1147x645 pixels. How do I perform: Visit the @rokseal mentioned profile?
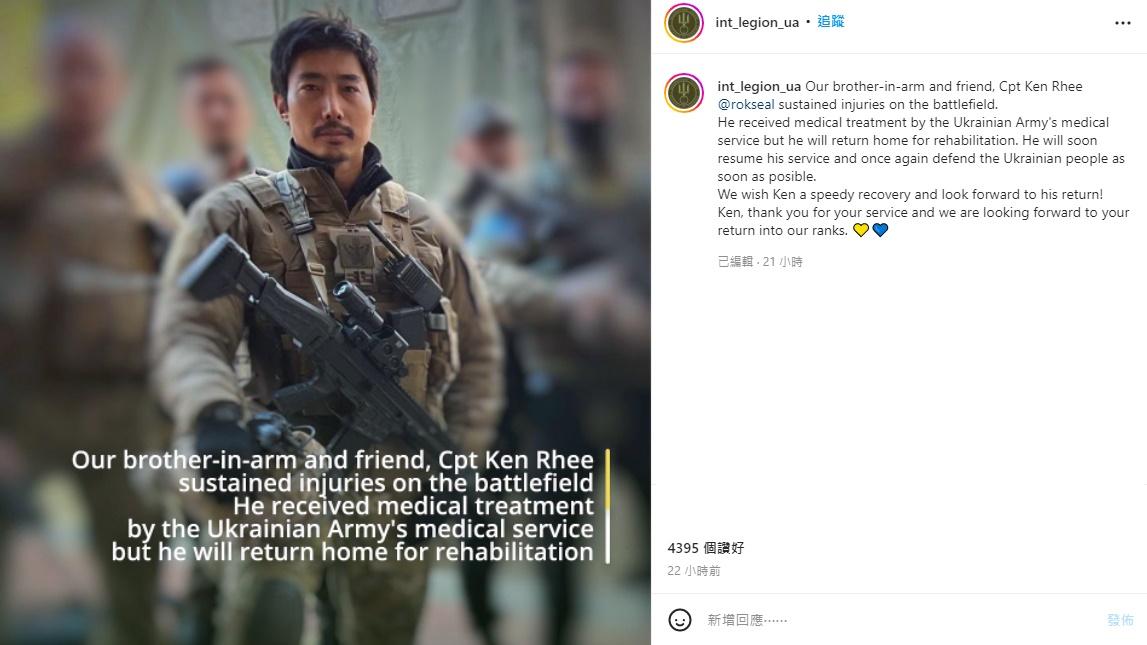746,105
